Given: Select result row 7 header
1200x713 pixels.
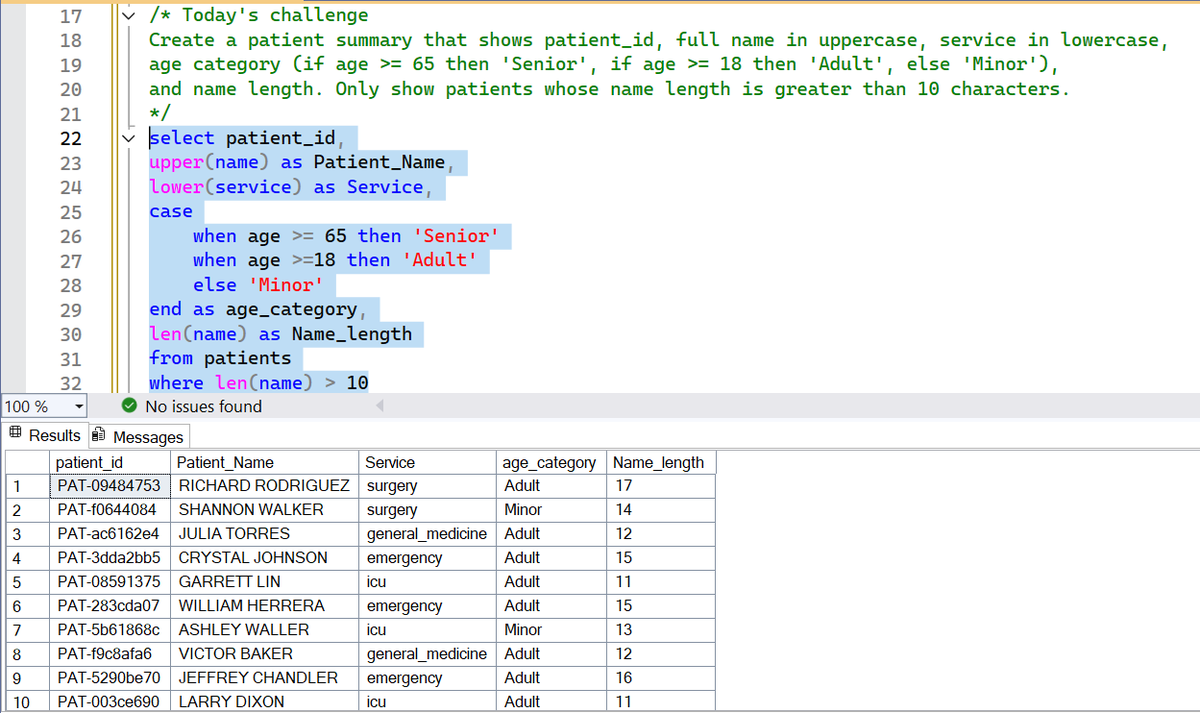Looking at the screenshot, I should coord(28,630).
